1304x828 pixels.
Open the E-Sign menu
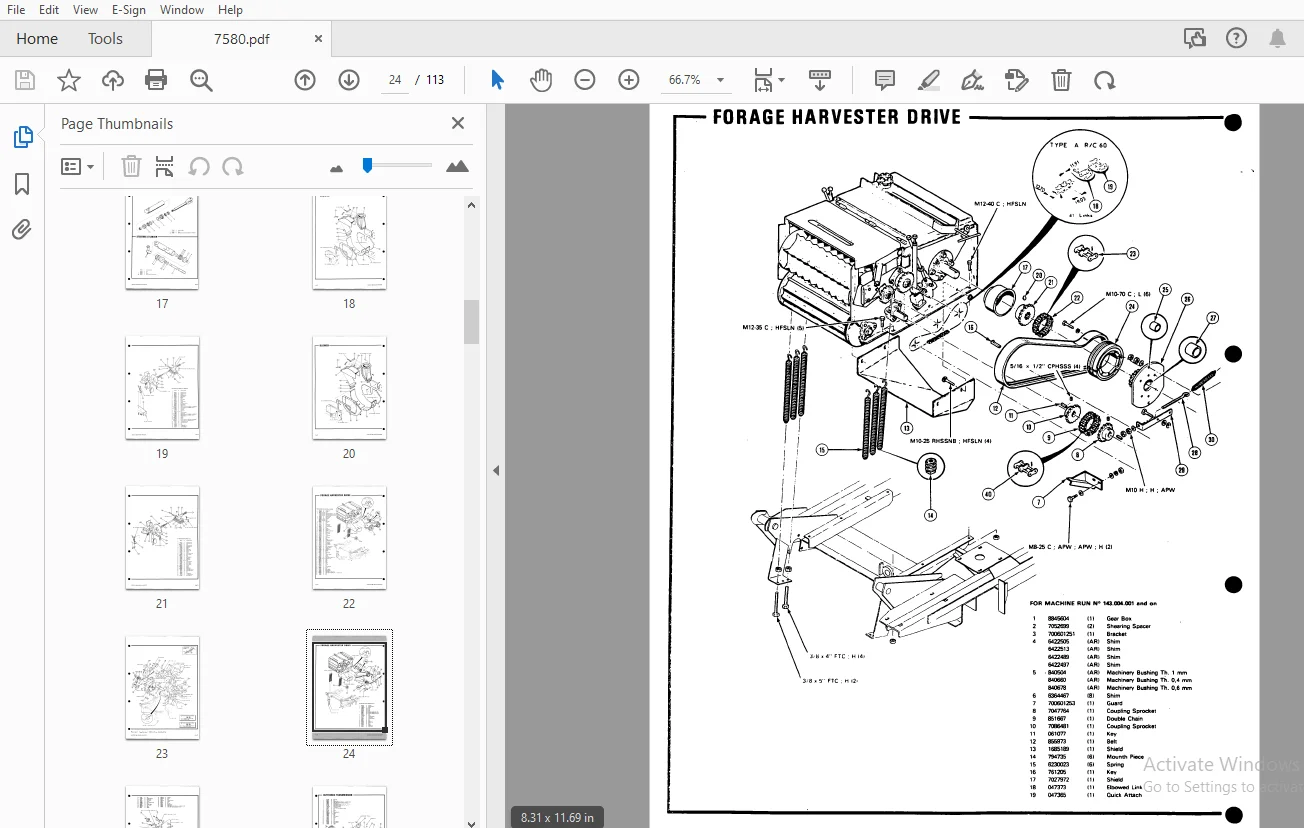coord(128,10)
